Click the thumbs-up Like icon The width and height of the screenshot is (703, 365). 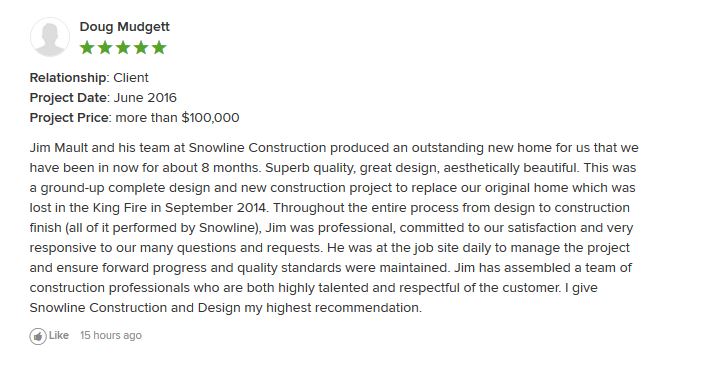[38, 336]
